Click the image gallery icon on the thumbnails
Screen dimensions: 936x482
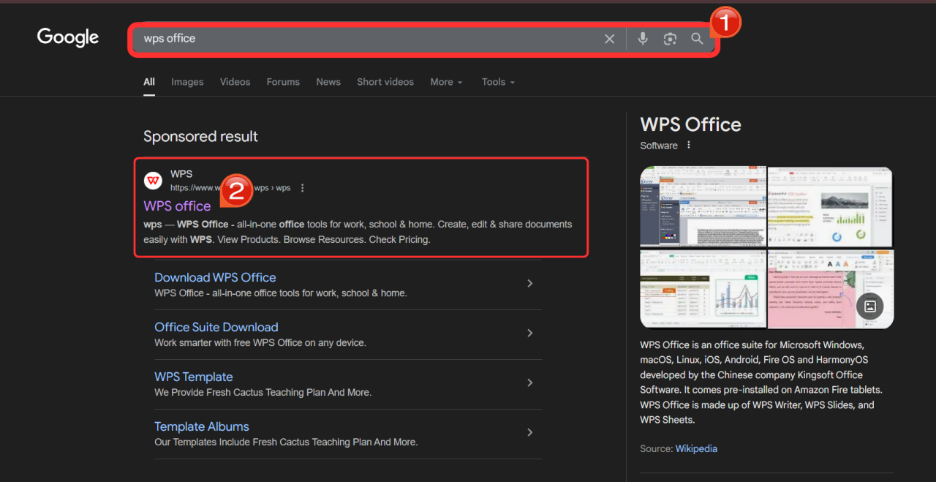click(870, 306)
